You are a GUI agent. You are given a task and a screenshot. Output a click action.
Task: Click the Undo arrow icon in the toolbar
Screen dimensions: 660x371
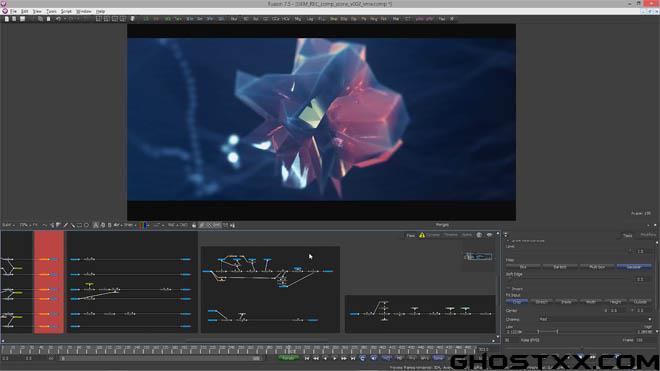point(58,19)
